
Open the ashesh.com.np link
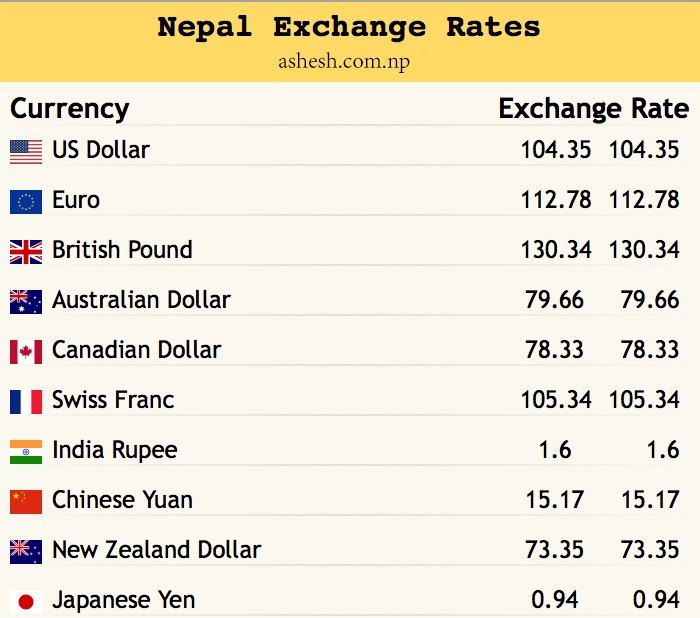(344, 61)
